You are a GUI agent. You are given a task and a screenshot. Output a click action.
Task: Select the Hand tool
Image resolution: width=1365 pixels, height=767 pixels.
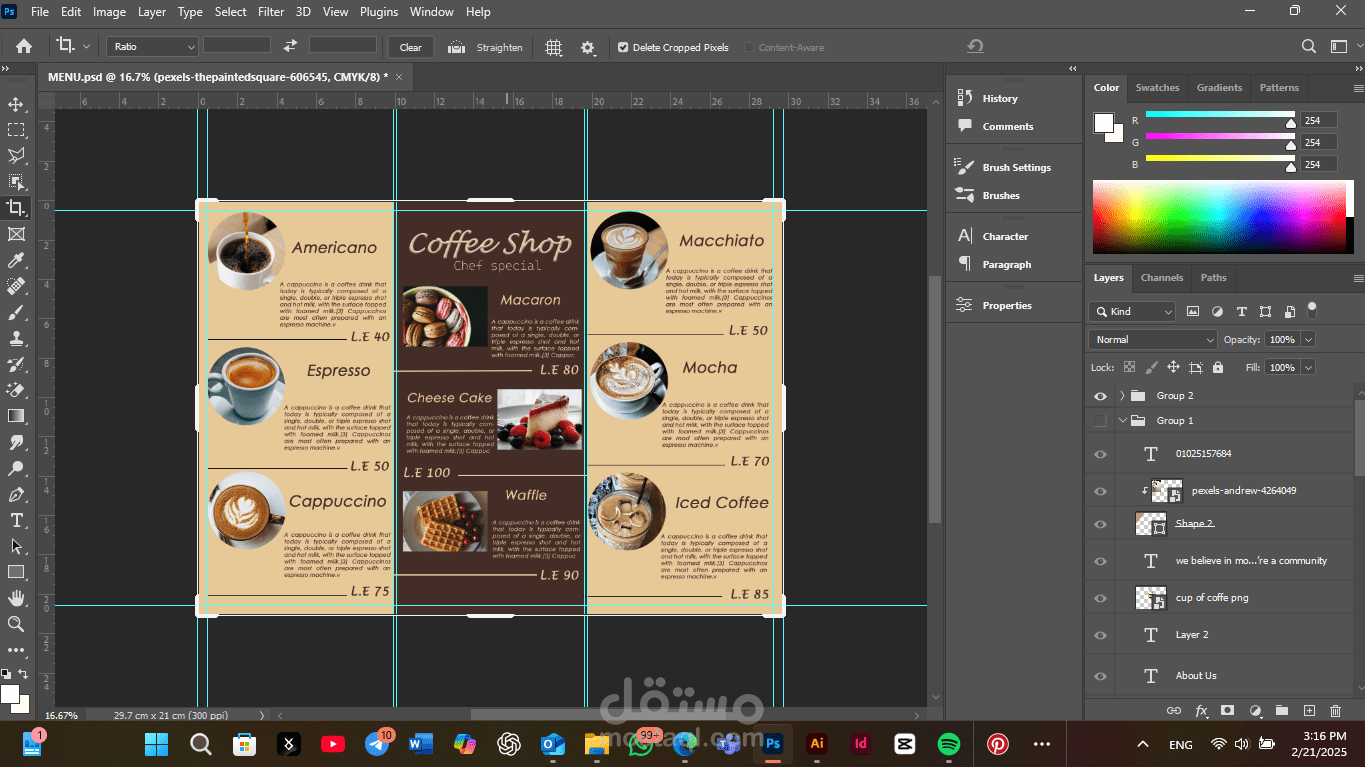click(x=16, y=598)
